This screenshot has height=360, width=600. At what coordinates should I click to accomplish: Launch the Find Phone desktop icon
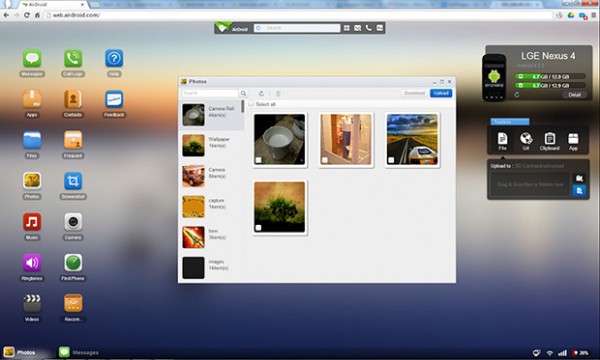(73, 263)
